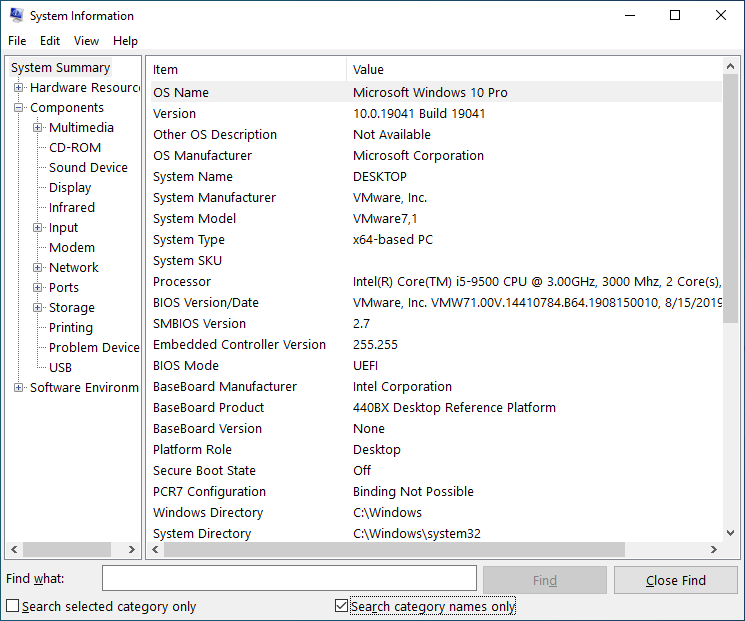Select the Infrared category
745x621 pixels.
(72, 207)
